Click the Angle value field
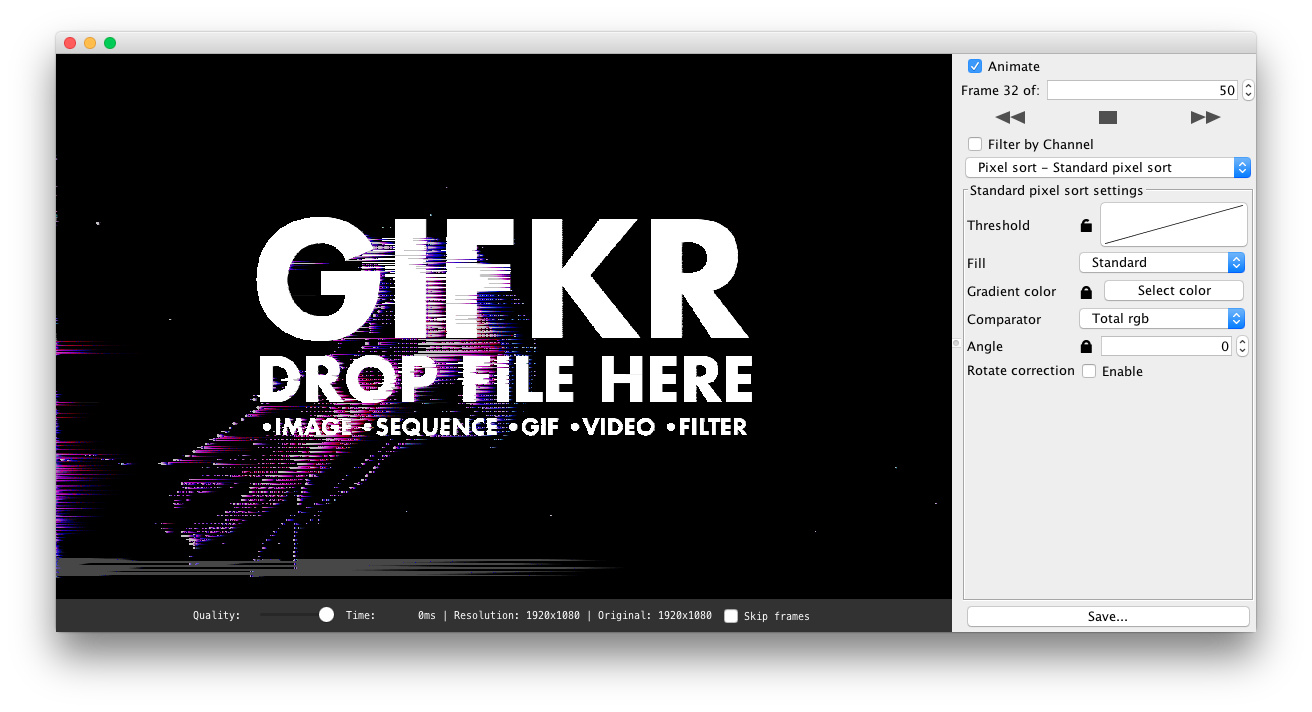 point(1167,346)
